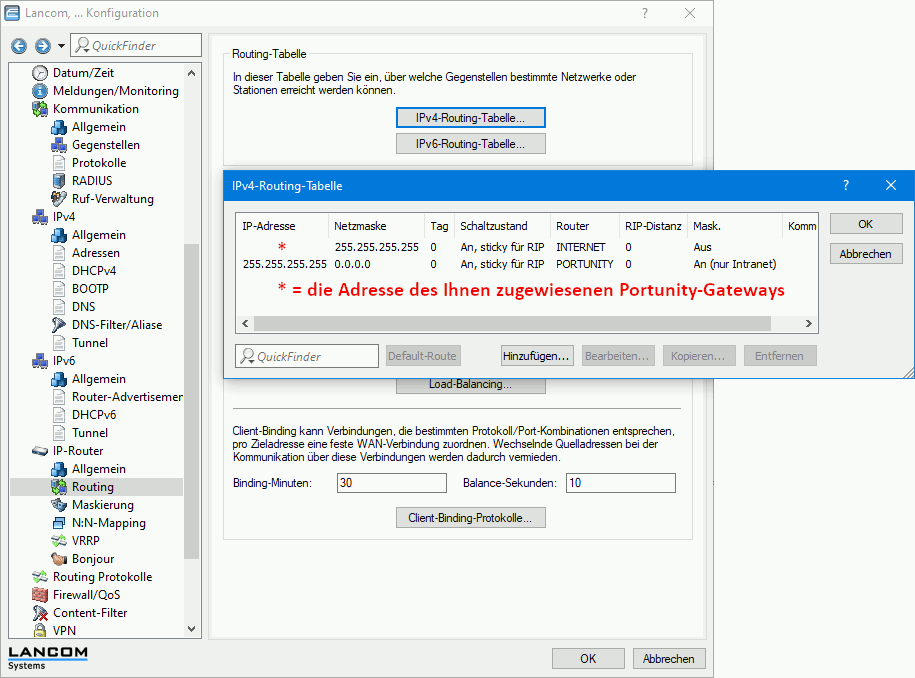Select the Content-Filter icon in tree
The image size is (915, 678).
[x=40, y=613]
